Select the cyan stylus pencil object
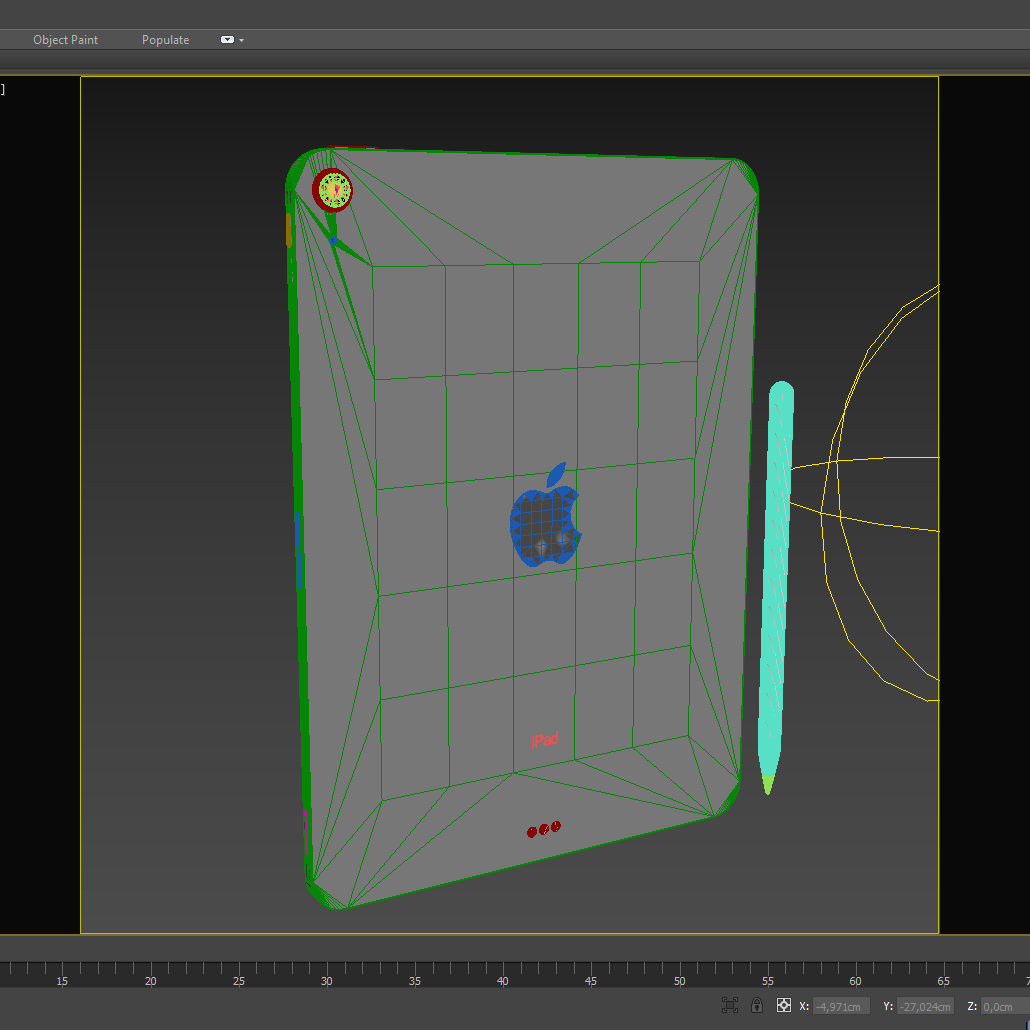The image size is (1030, 1030). coord(776,580)
